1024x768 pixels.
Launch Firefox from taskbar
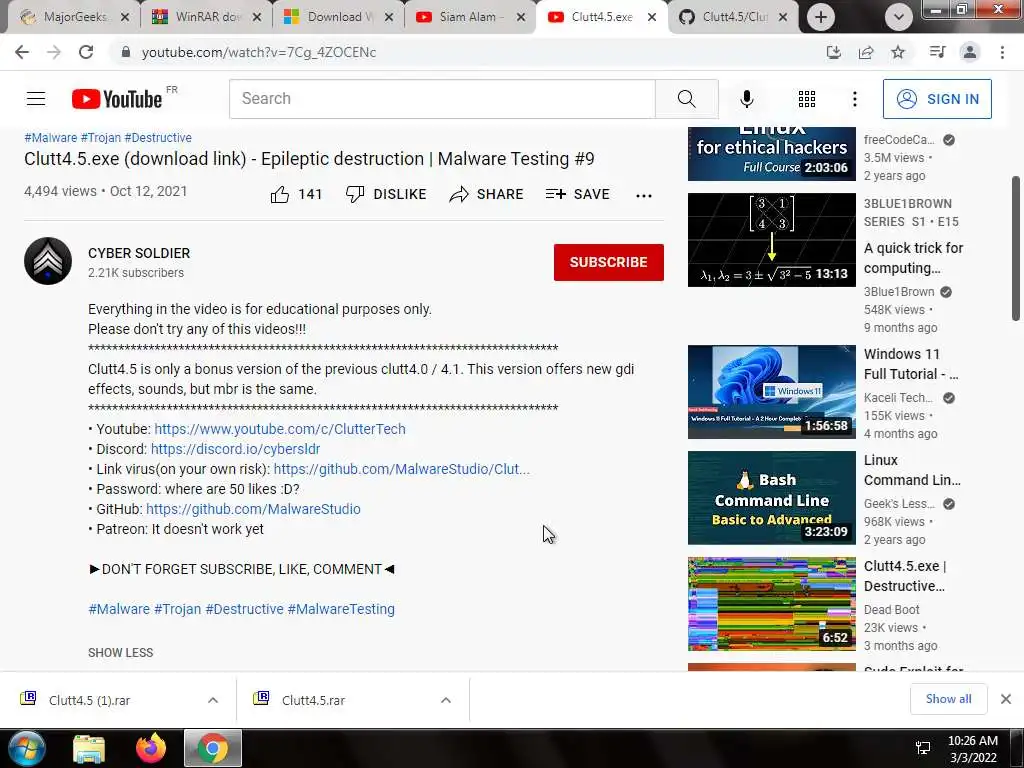[x=151, y=748]
